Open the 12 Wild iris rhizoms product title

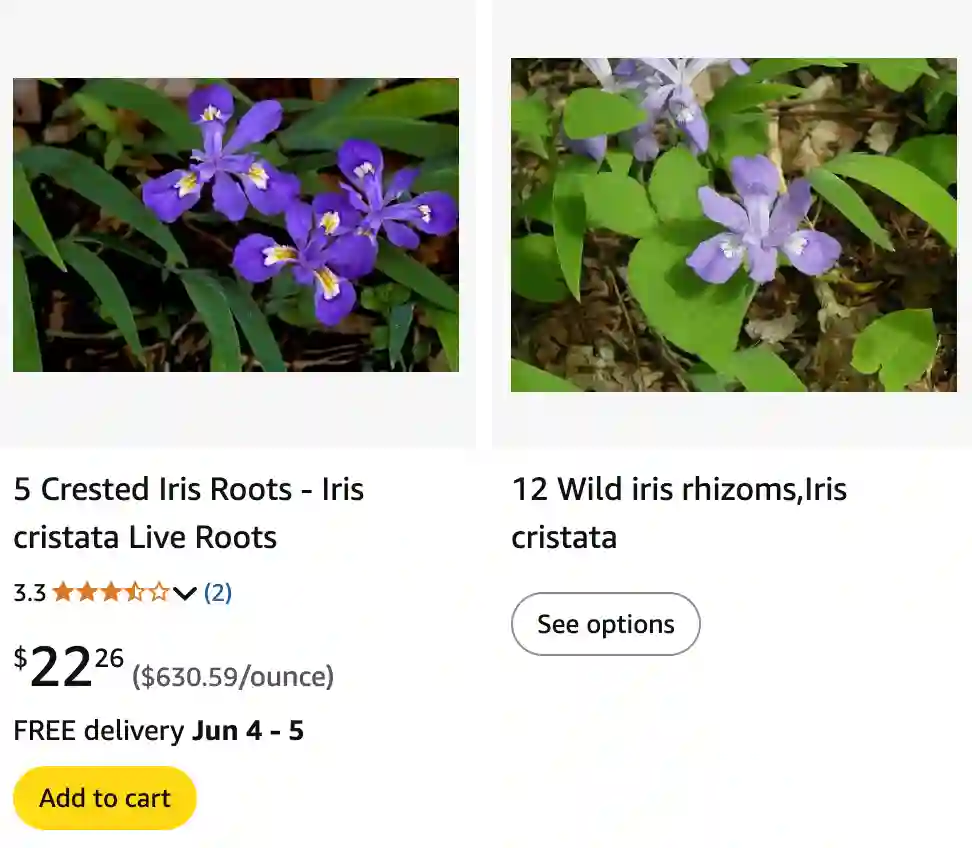679,512
